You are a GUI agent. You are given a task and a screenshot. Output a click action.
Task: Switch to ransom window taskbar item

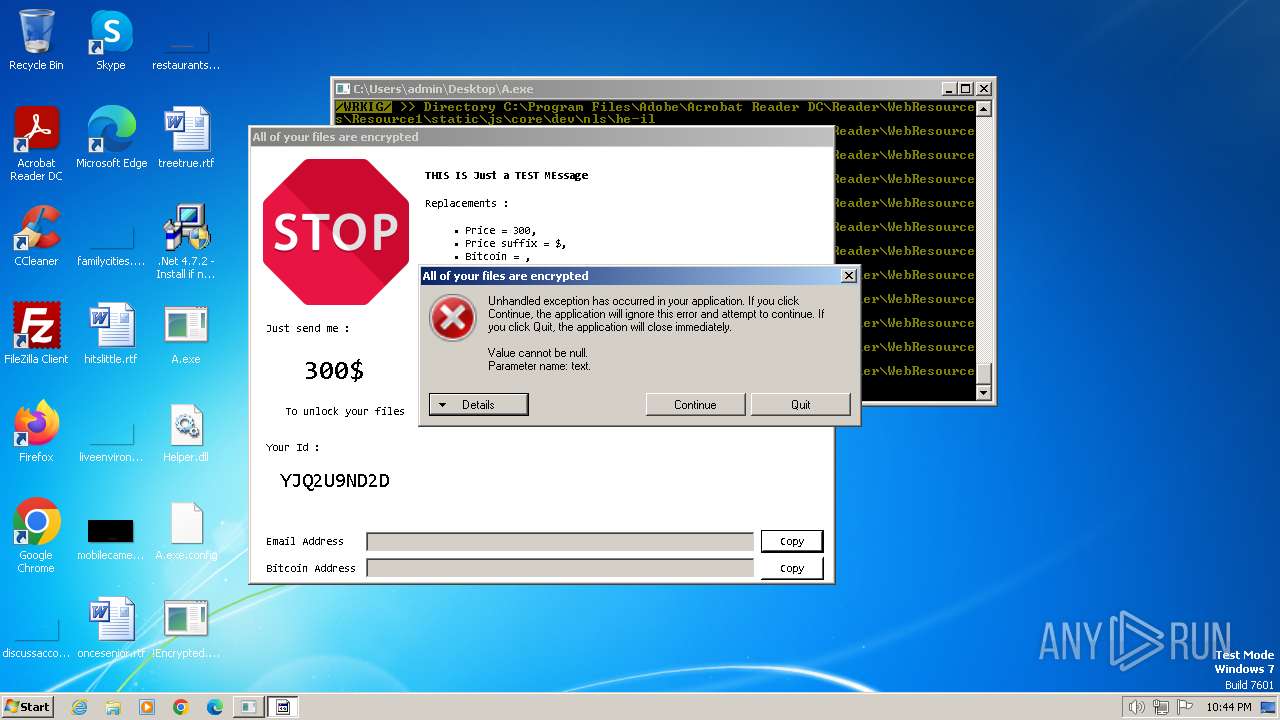(283, 707)
